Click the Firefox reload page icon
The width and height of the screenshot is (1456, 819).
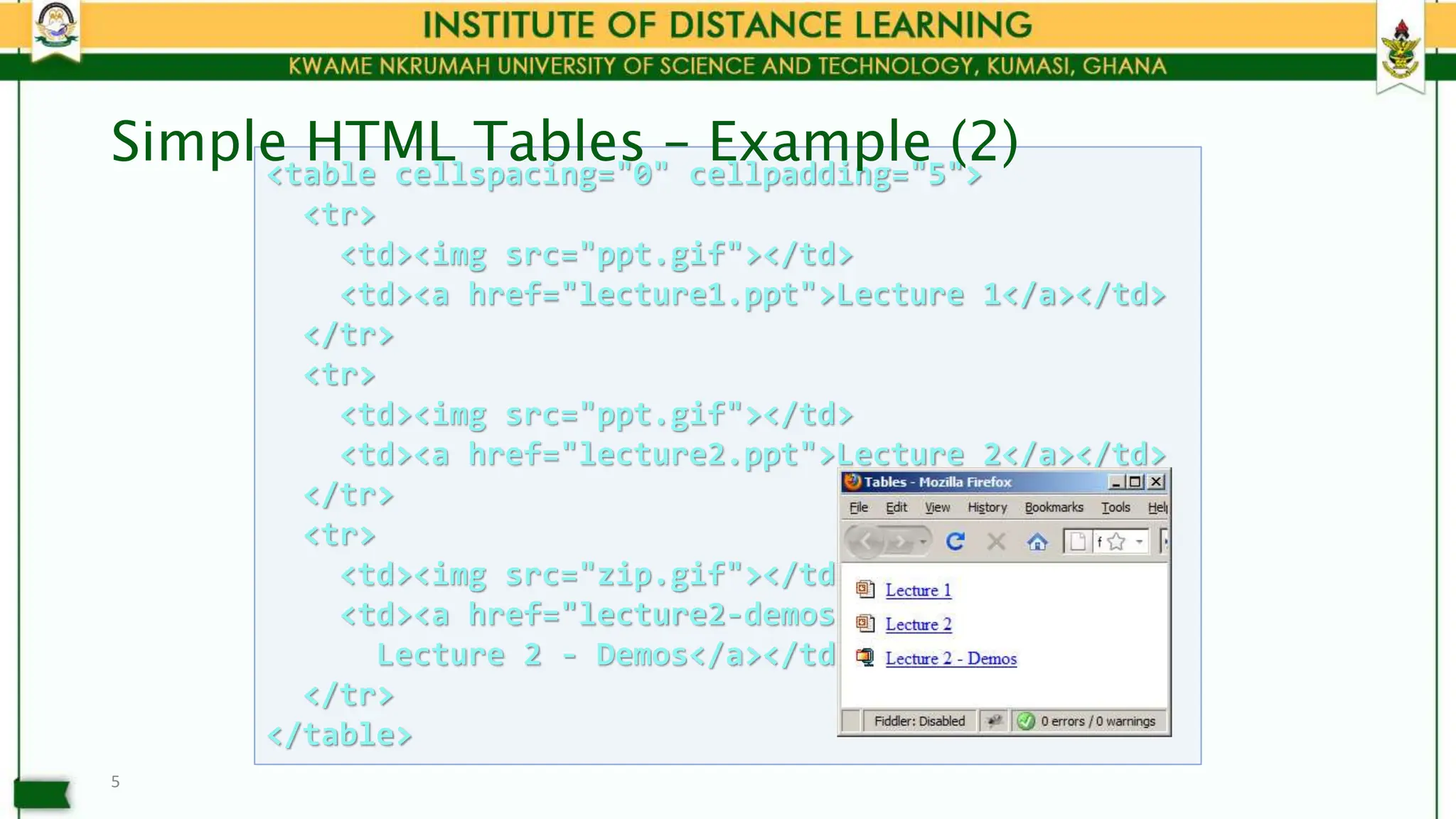[955, 542]
